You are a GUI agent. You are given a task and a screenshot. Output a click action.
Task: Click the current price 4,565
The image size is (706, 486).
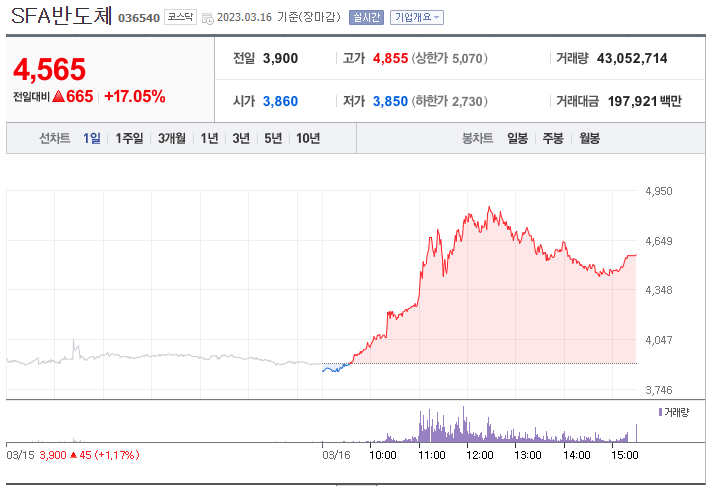[x=50, y=69]
